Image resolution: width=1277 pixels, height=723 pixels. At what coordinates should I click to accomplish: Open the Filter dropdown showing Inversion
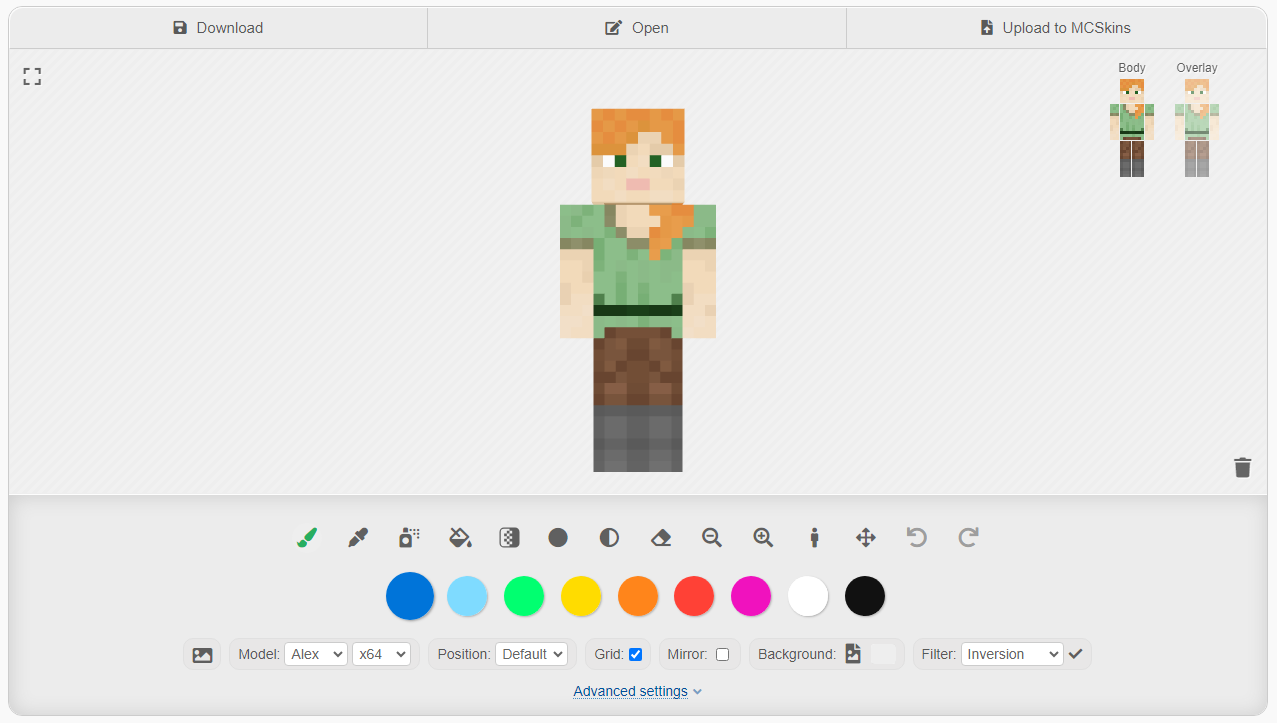tap(1011, 654)
